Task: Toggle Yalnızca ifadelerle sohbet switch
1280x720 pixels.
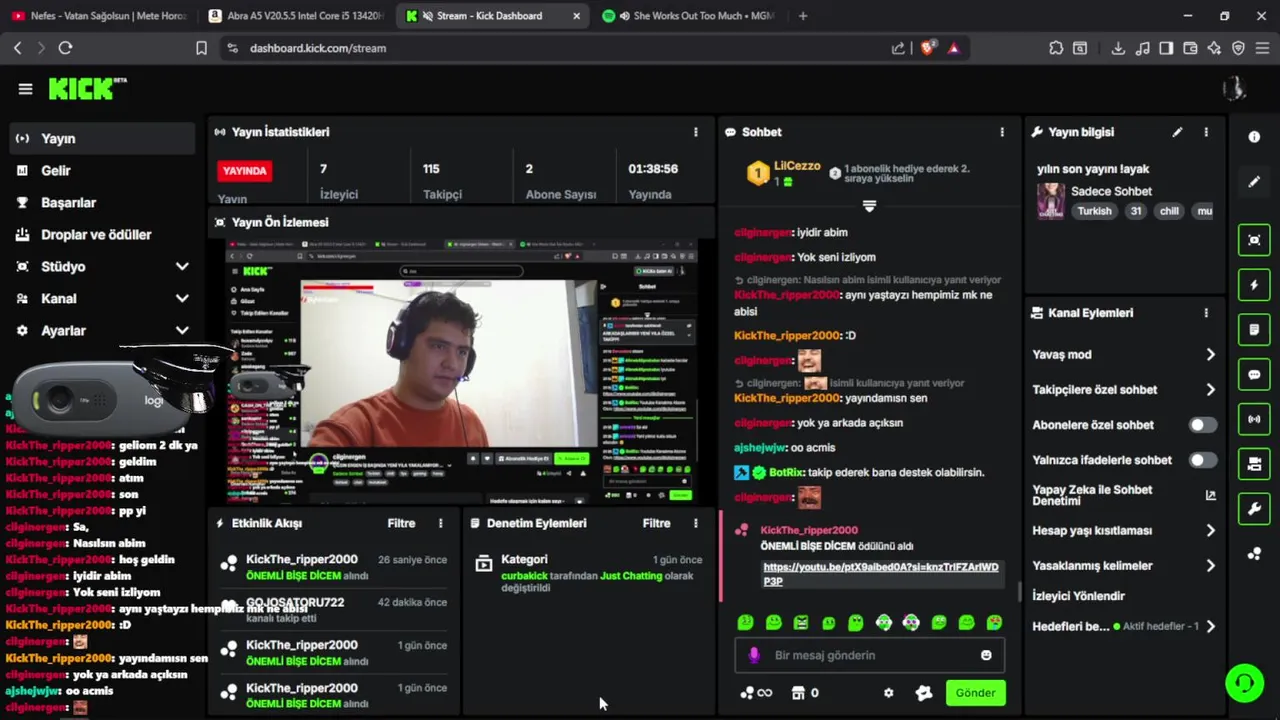Action: click(1202, 460)
